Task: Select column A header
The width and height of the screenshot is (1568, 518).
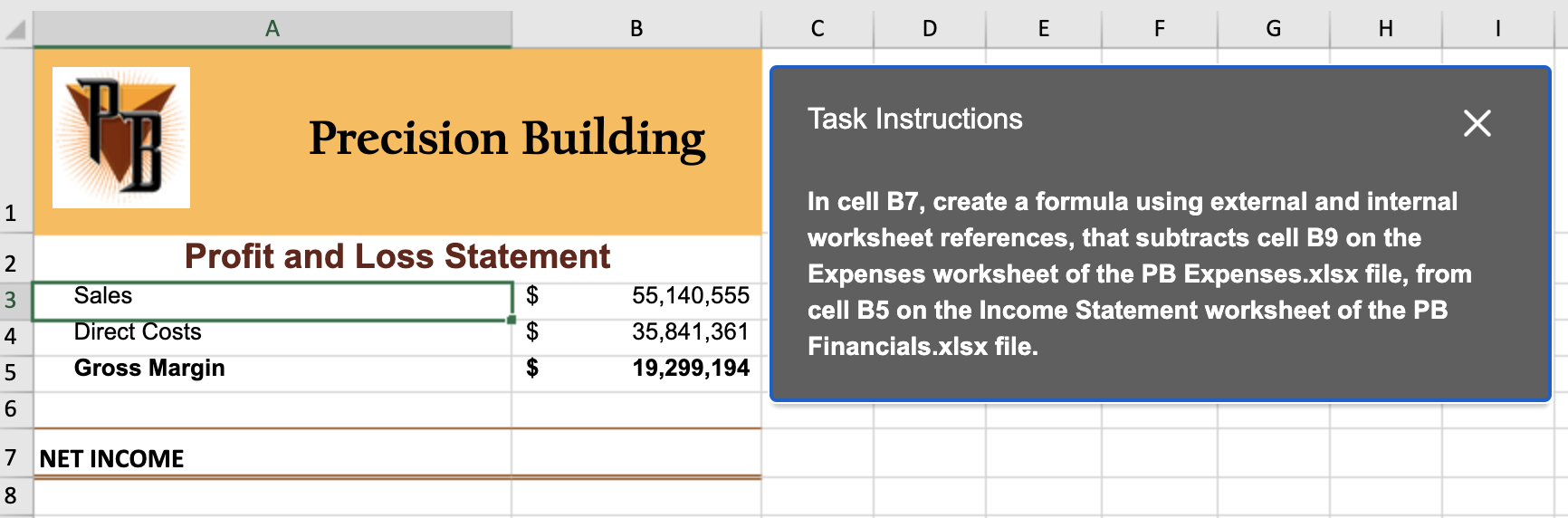Action: point(272,29)
